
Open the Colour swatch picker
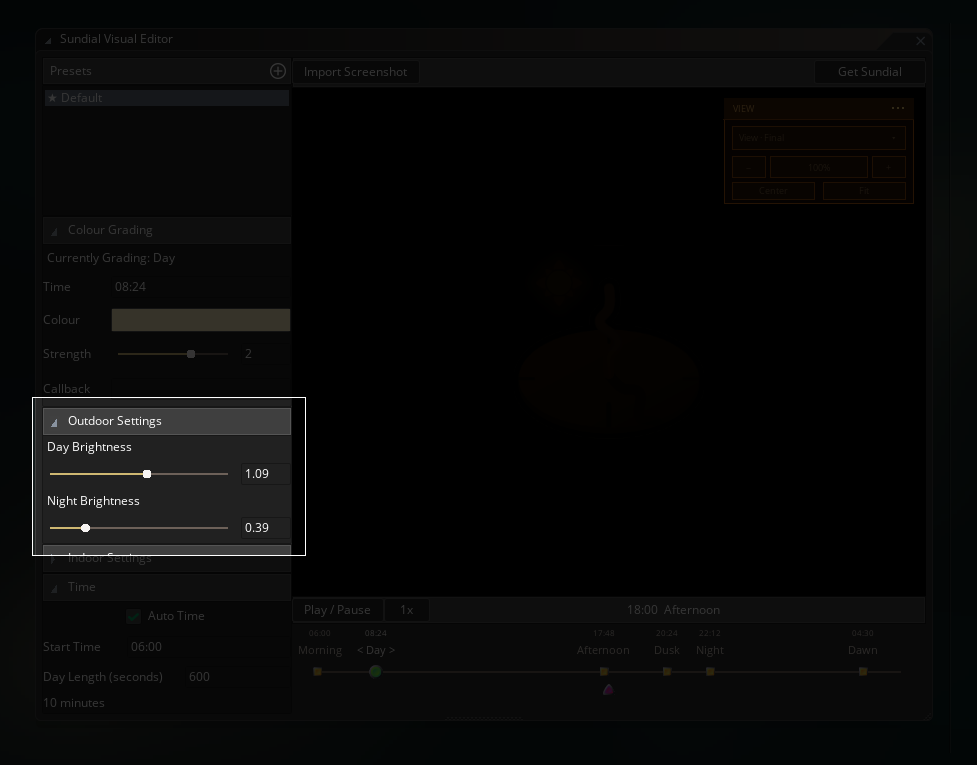[201, 320]
